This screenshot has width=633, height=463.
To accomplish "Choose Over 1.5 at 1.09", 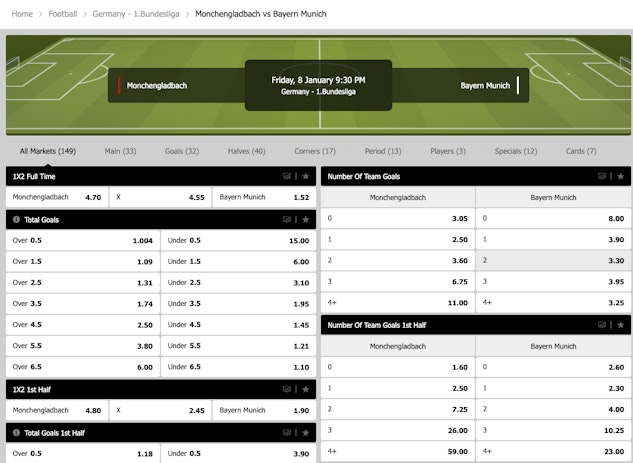I will (83, 262).
